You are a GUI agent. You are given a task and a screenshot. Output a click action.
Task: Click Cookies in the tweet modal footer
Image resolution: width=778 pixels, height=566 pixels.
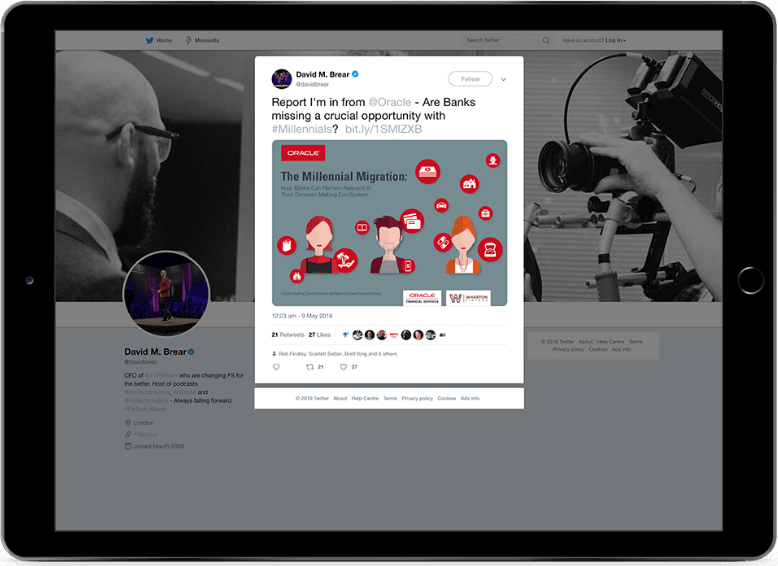[447, 398]
